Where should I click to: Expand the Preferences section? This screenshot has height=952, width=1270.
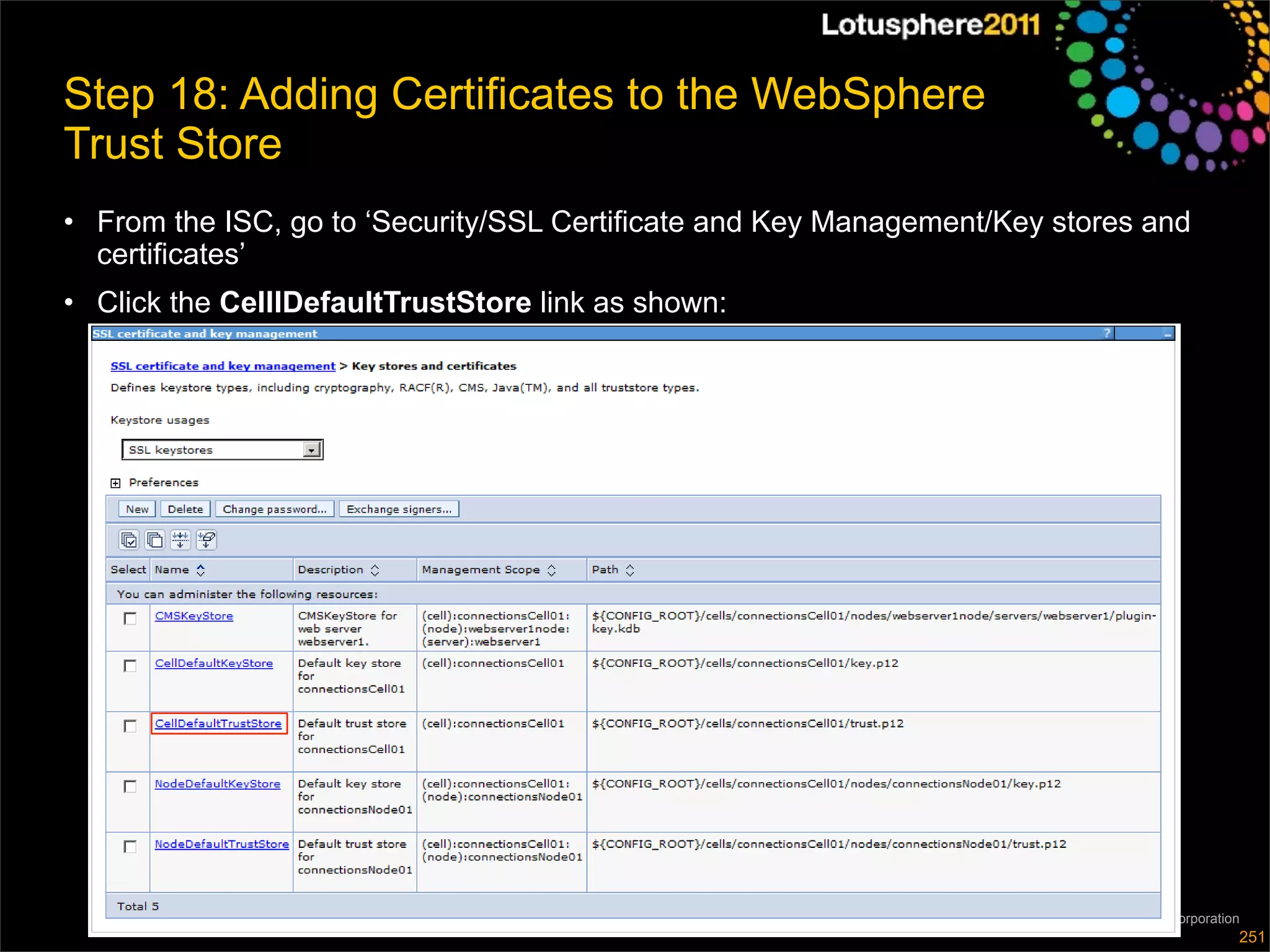pyautogui.click(x=115, y=483)
